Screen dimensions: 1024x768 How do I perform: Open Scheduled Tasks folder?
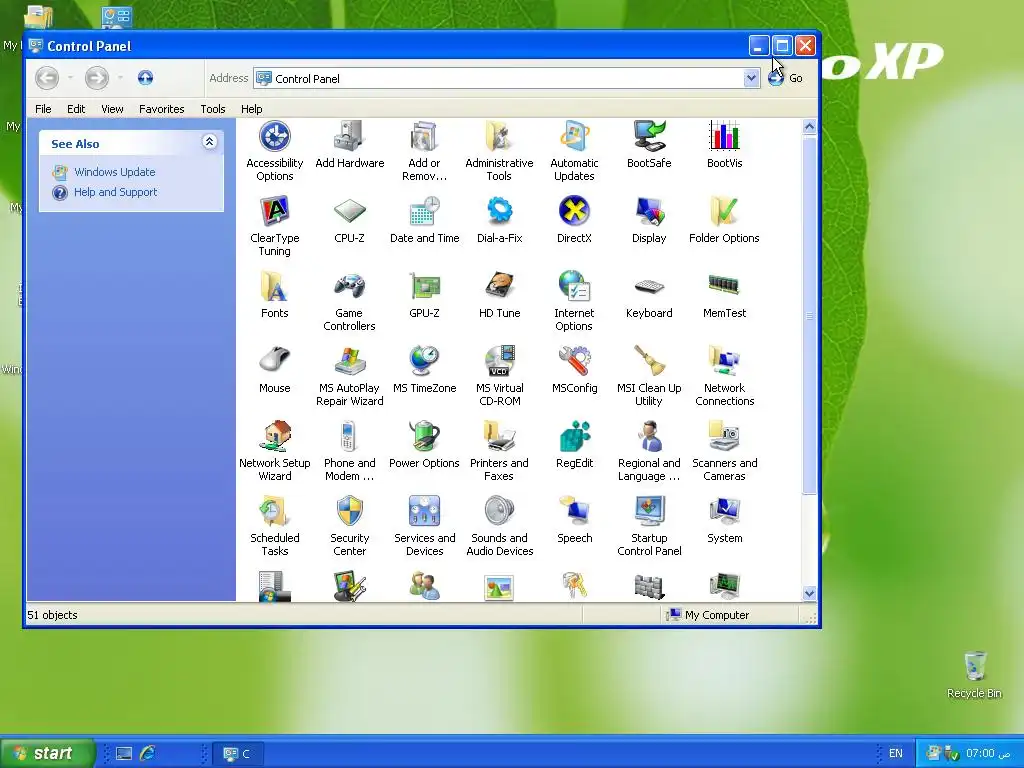(274, 526)
